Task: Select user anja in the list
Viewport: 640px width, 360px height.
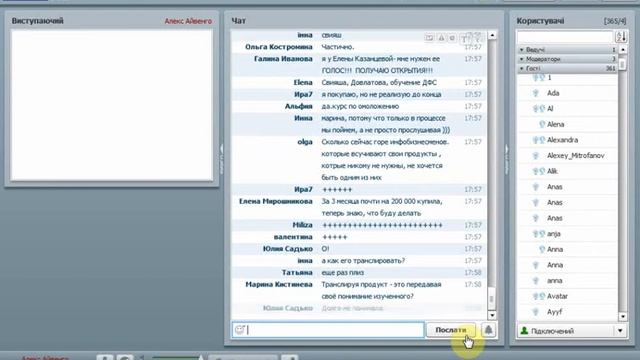Action: pyautogui.click(x=554, y=234)
